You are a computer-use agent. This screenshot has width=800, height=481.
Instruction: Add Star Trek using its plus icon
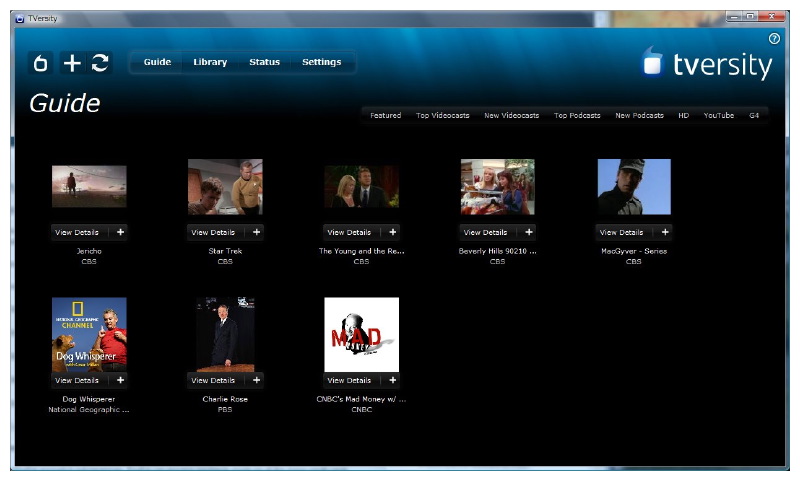click(256, 232)
